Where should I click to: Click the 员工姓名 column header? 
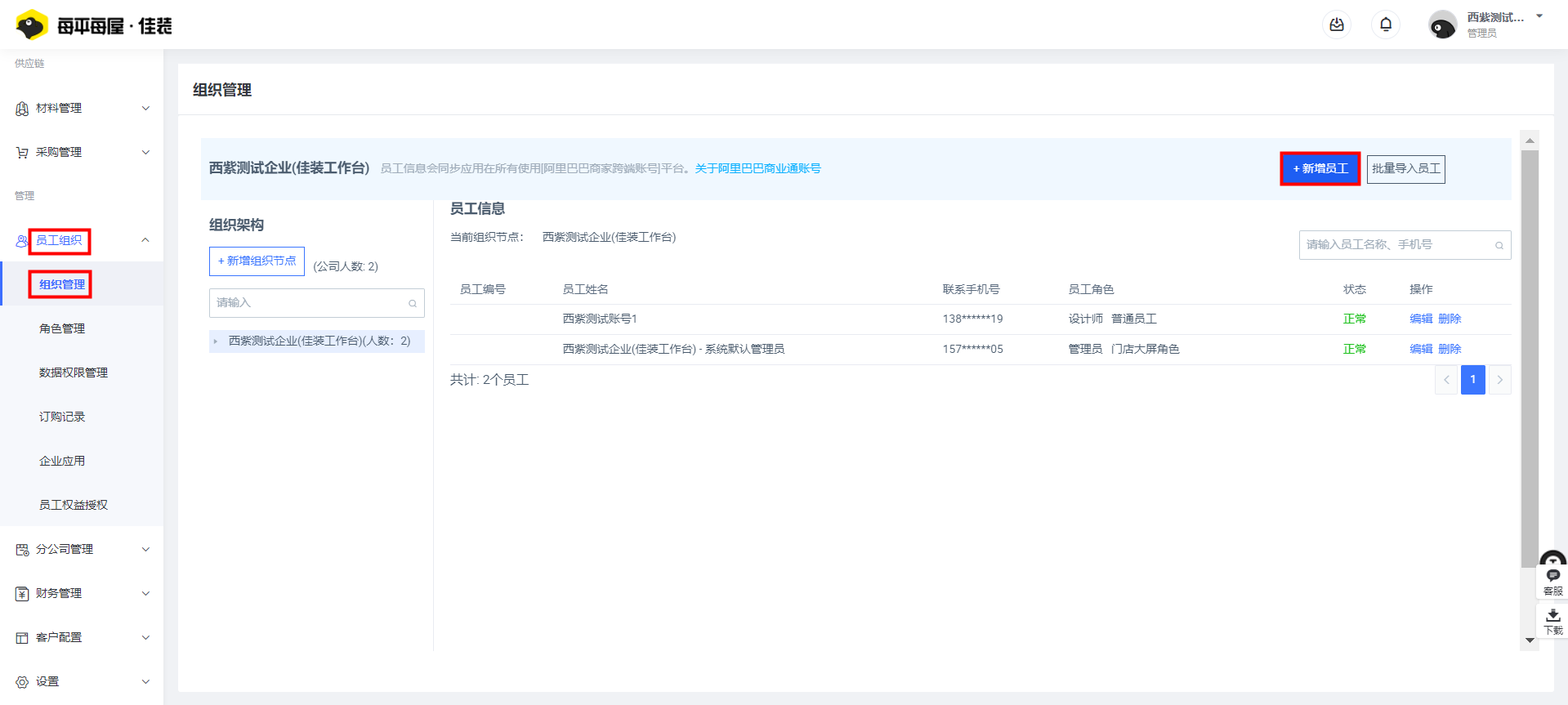pyautogui.click(x=585, y=289)
